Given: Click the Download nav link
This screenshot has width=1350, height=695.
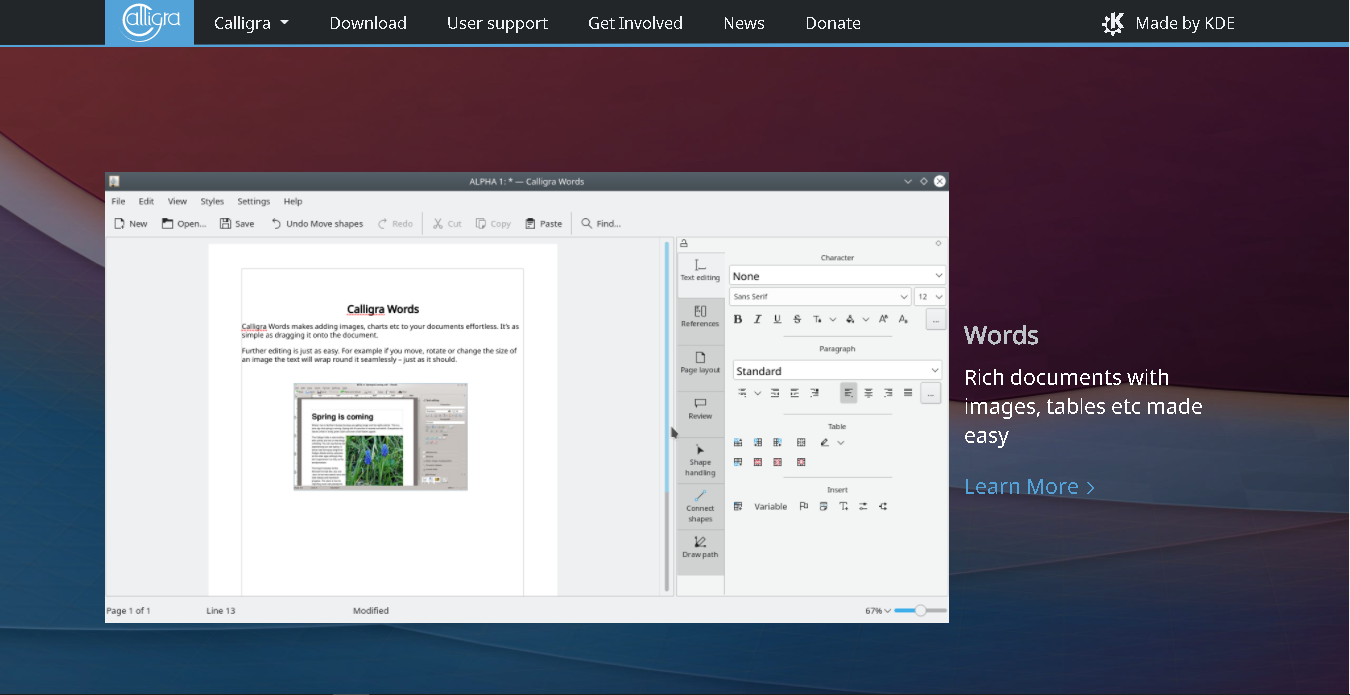Looking at the screenshot, I should (x=368, y=22).
